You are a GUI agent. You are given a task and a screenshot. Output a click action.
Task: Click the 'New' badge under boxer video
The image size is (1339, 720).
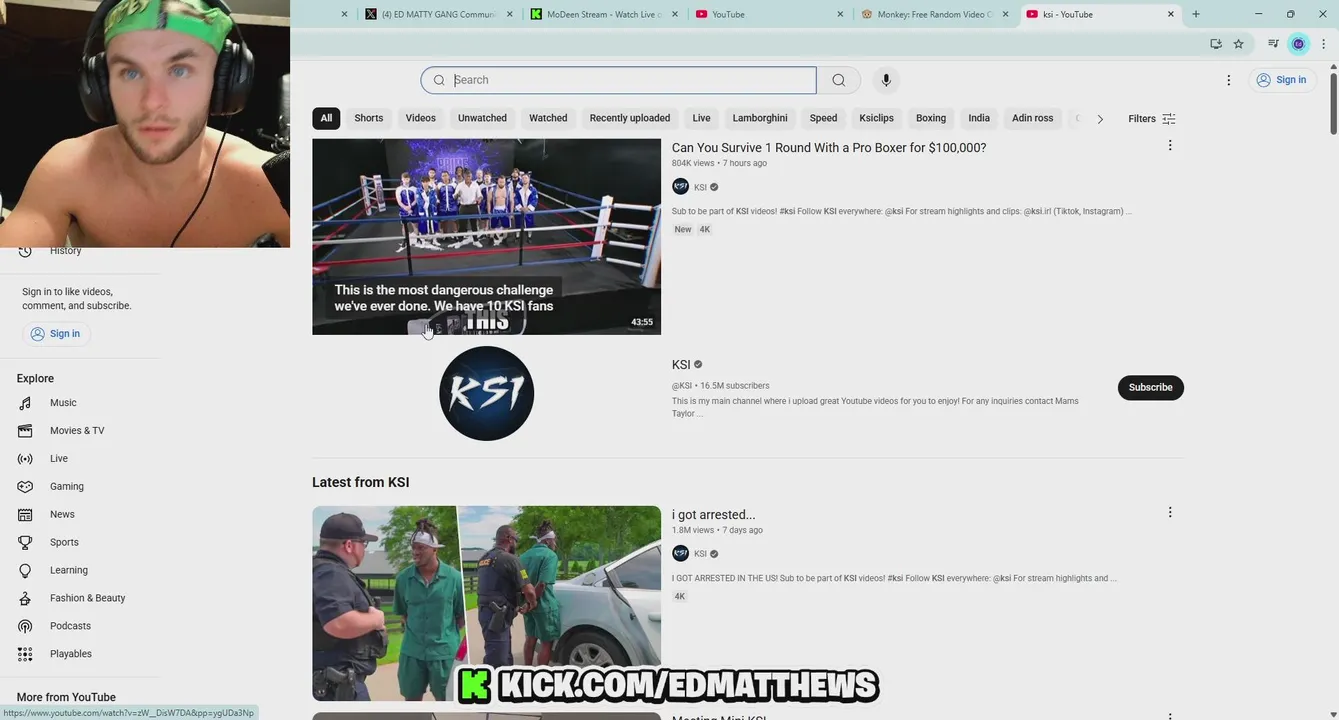[683, 230]
